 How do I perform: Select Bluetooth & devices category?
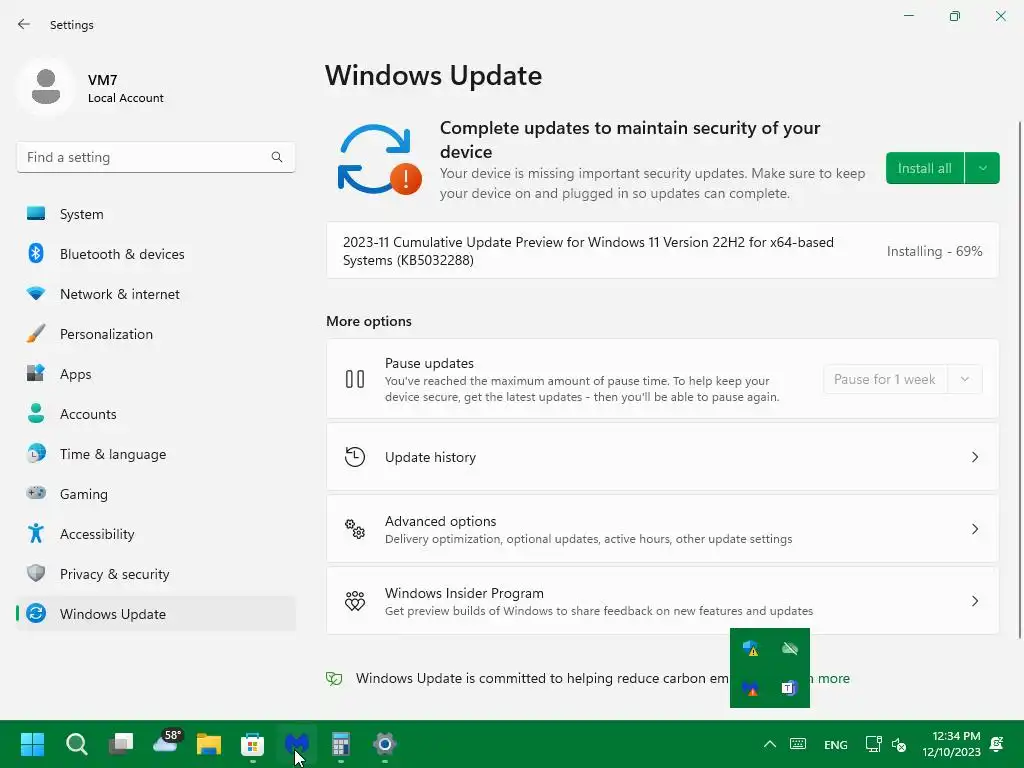pos(155,254)
